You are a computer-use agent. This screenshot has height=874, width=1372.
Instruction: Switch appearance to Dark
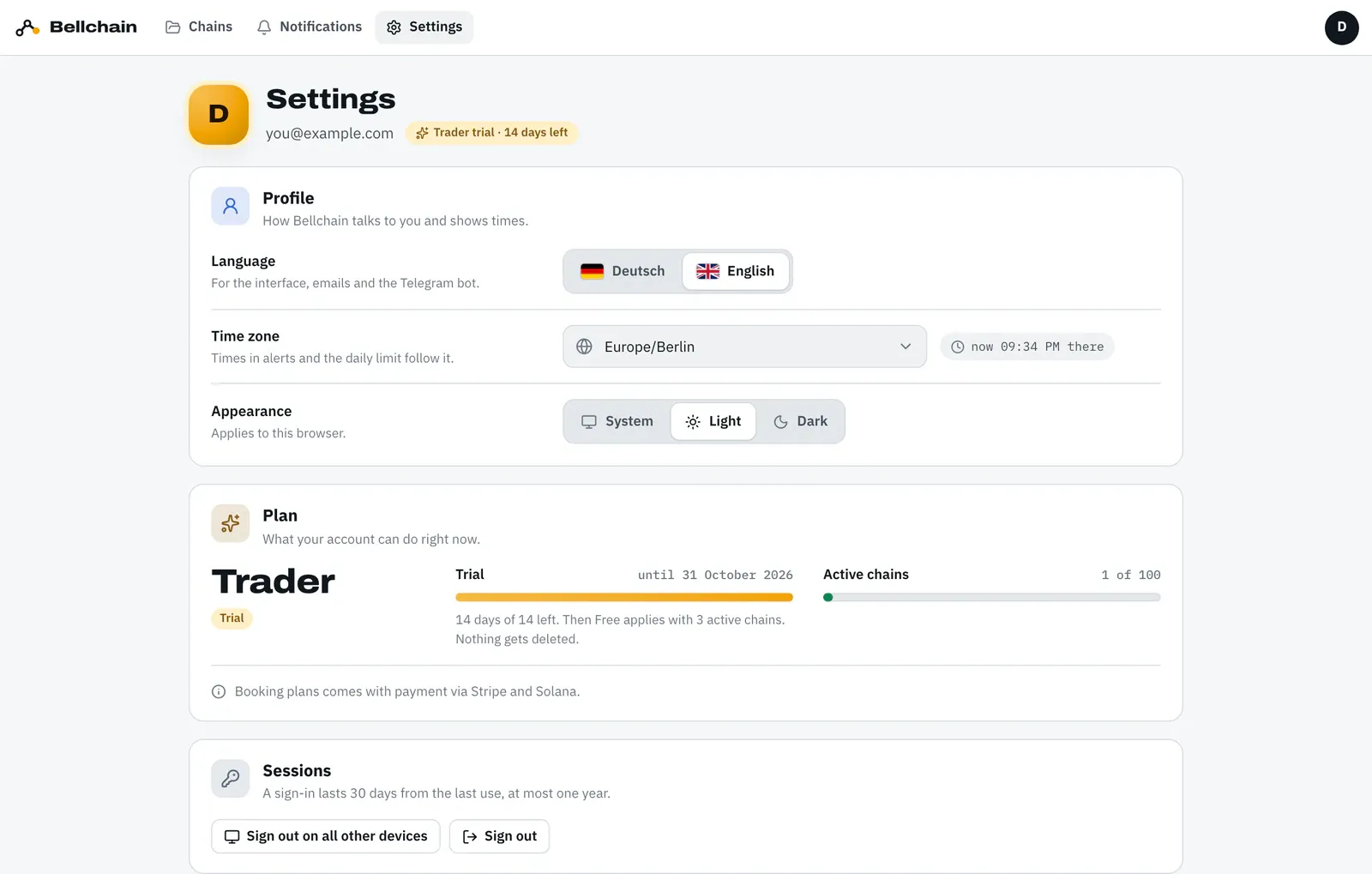pos(800,421)
